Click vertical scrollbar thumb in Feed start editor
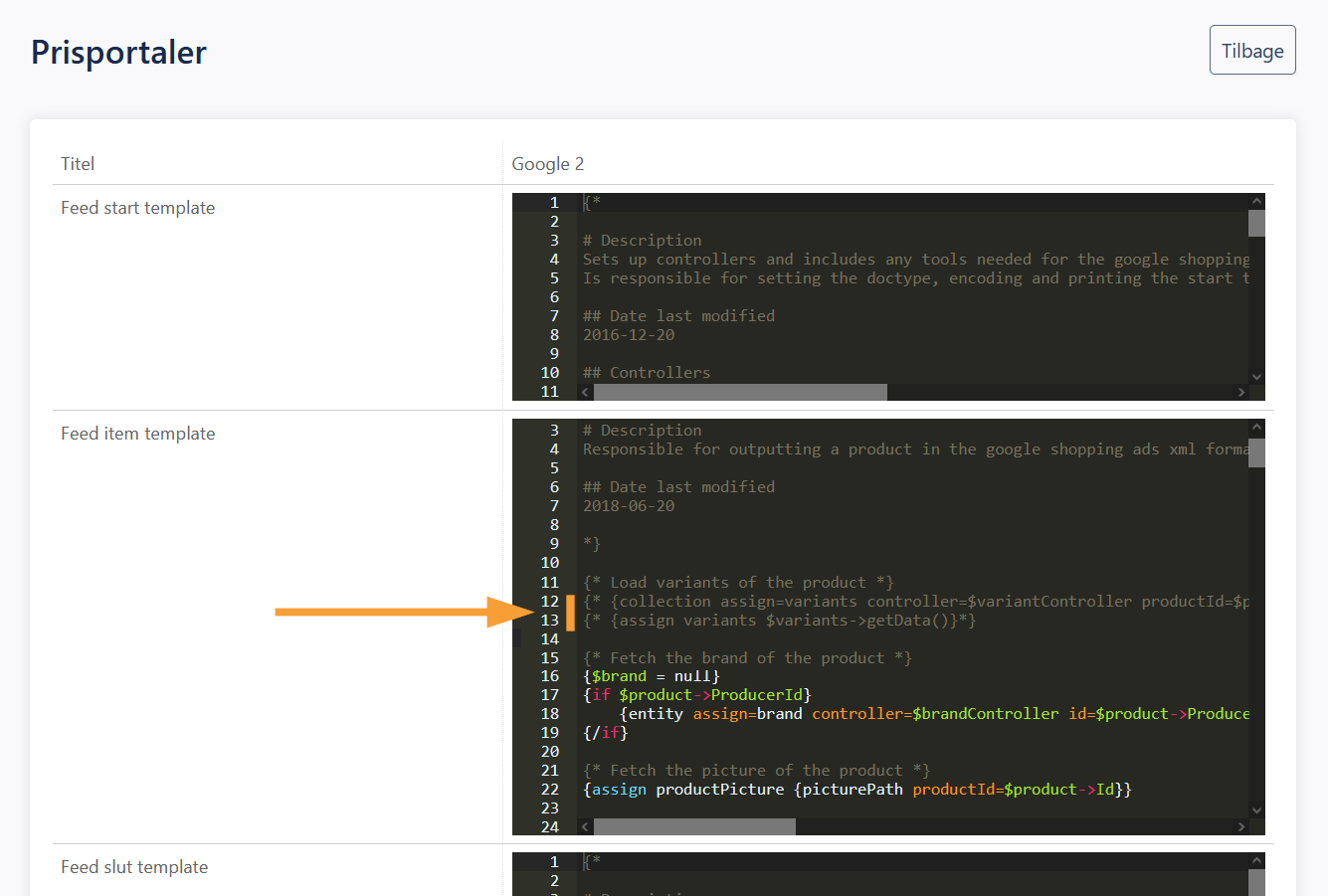Viewport: 1328px width, 896px height. coord(1256,223)
